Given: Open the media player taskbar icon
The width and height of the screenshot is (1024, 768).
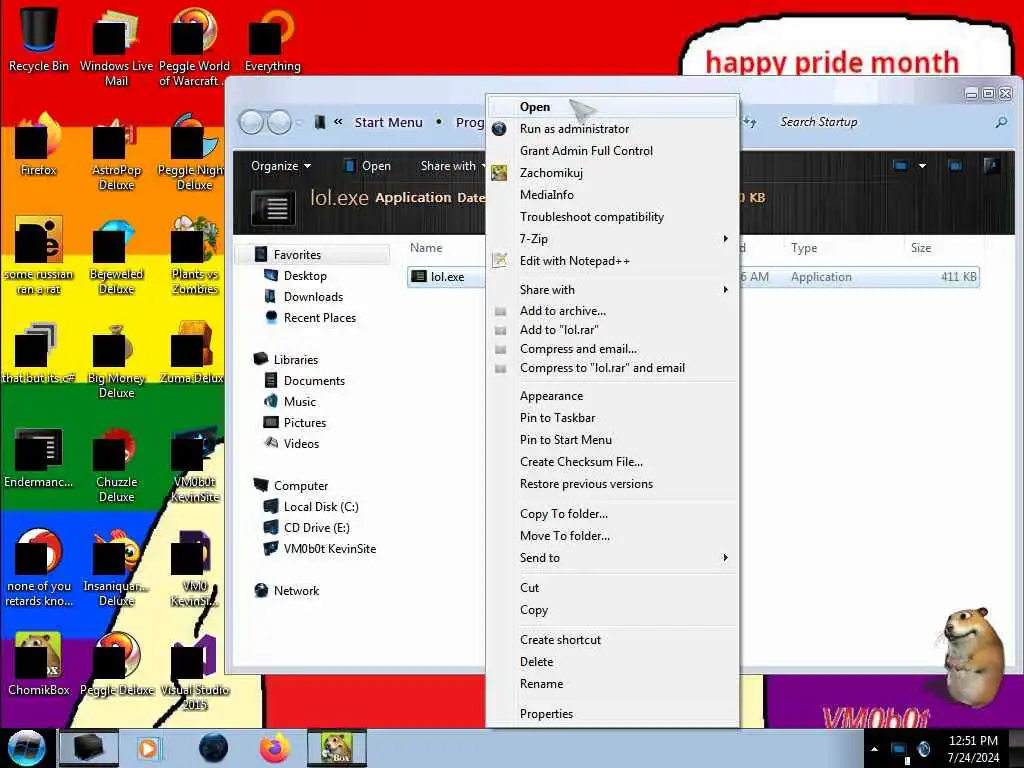Looking at the screenshot, I should click(x=148, y=748).
